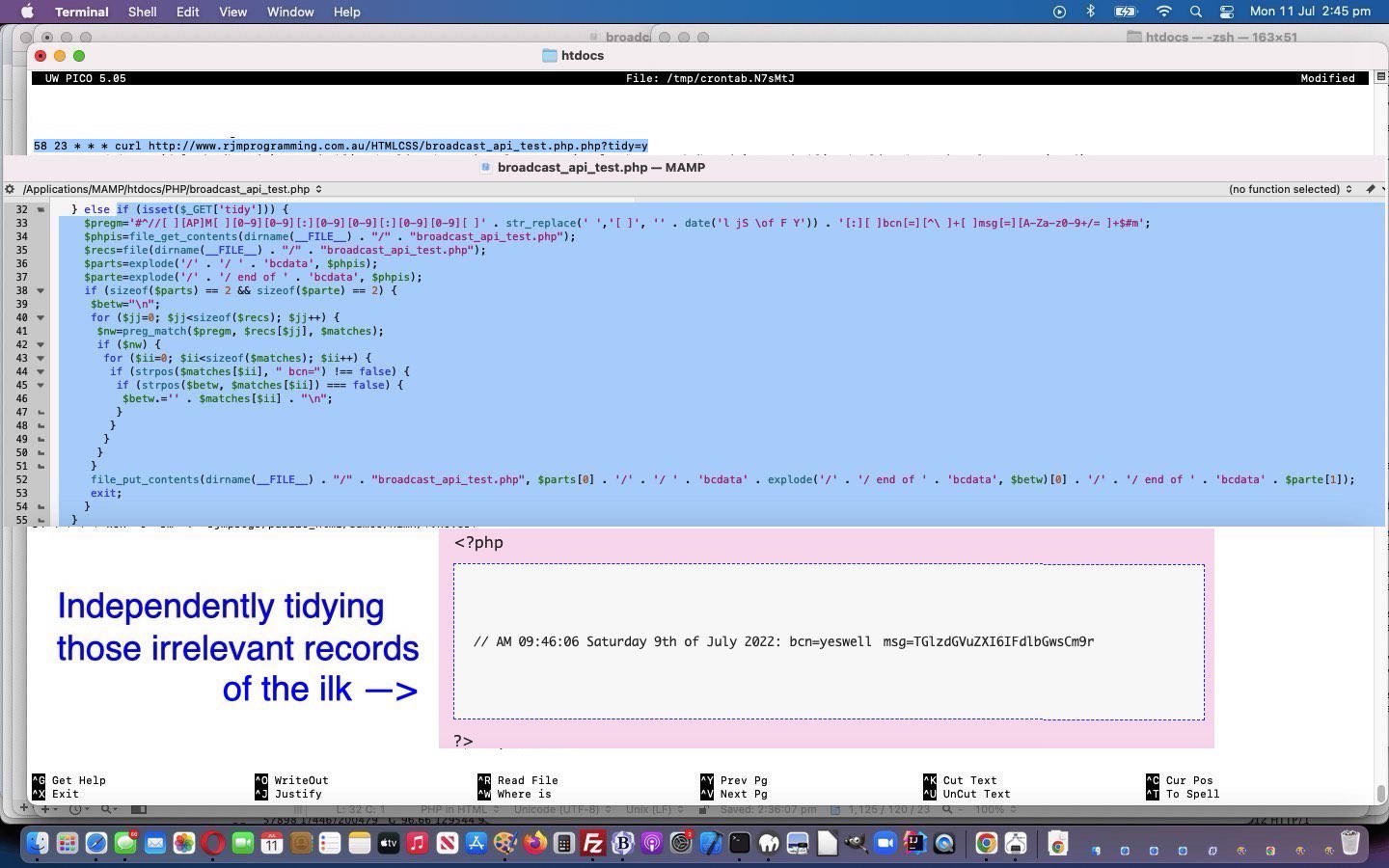Open the Terminal app menu
Image resolution: width=1389 pixels, height=868 pixels.
click(x=81, y=12)
